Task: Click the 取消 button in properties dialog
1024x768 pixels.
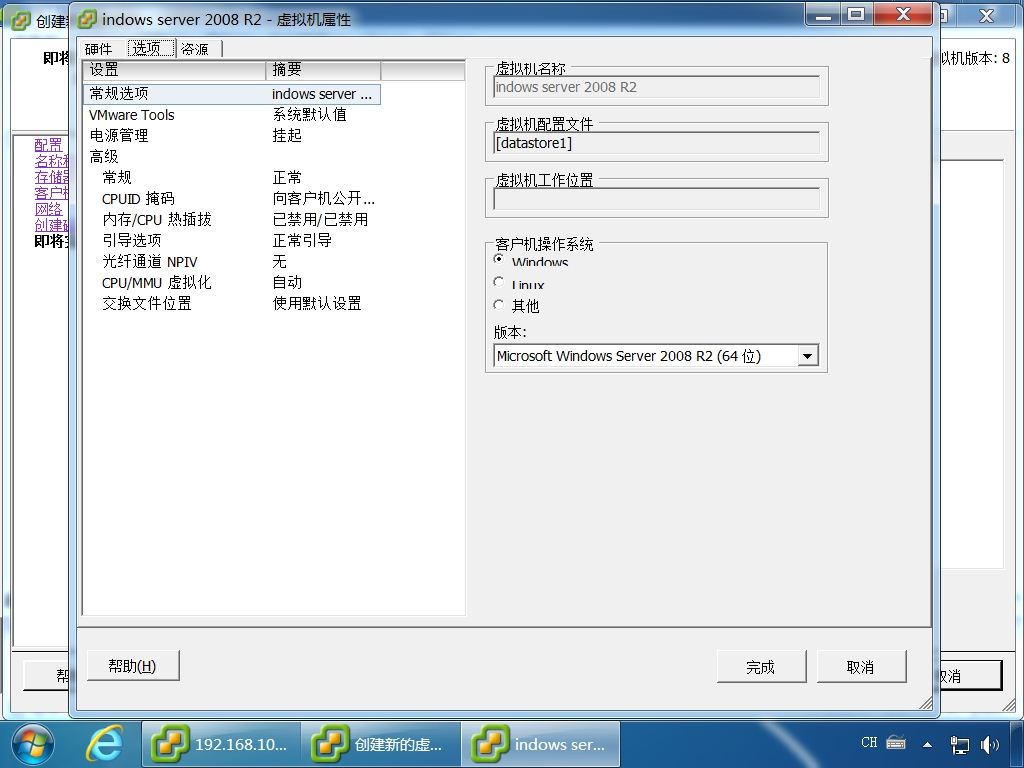Action: tap(861, 667)
